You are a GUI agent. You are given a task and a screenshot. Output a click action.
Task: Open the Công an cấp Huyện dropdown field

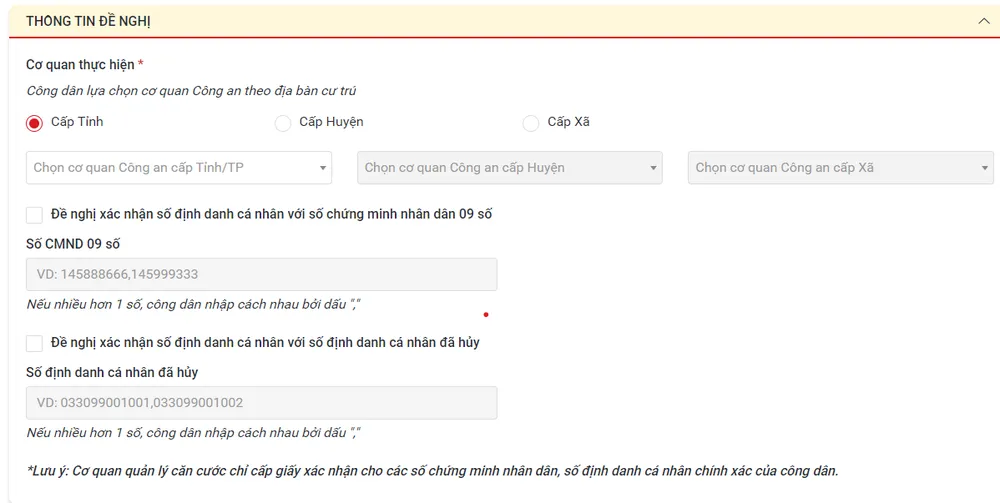(x=500, y=168)
